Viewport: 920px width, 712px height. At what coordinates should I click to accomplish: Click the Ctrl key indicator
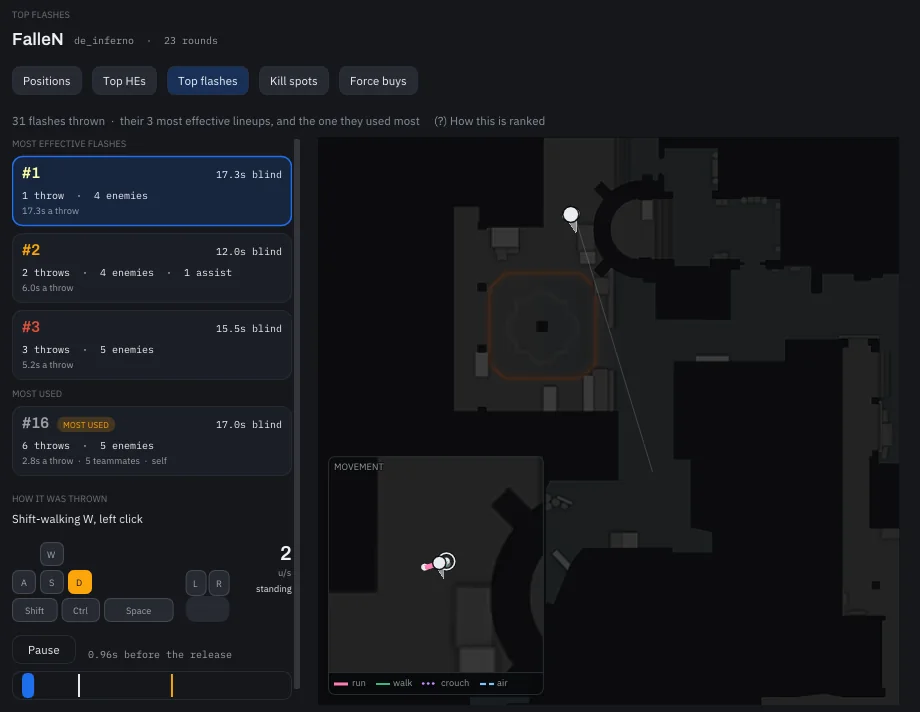coord(80,610)
